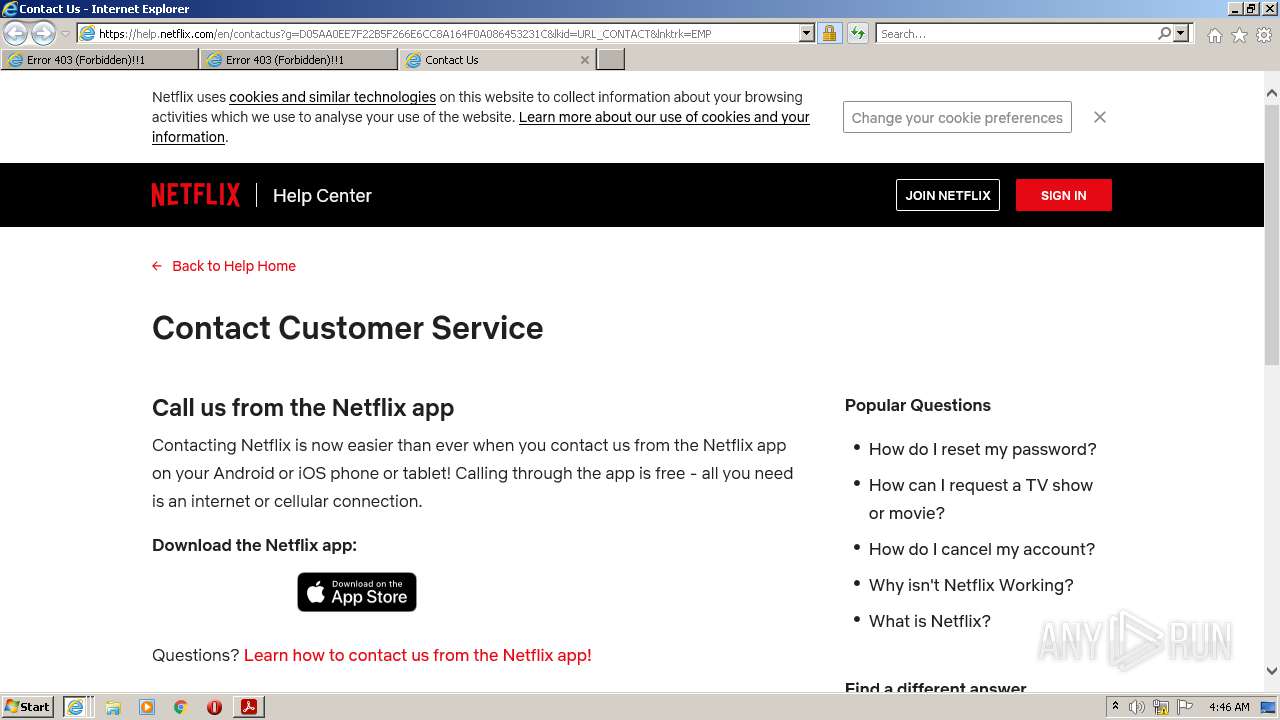Click the Popular Questions heading
Screen dimensions: 1280x720
(x=918, y=405)
